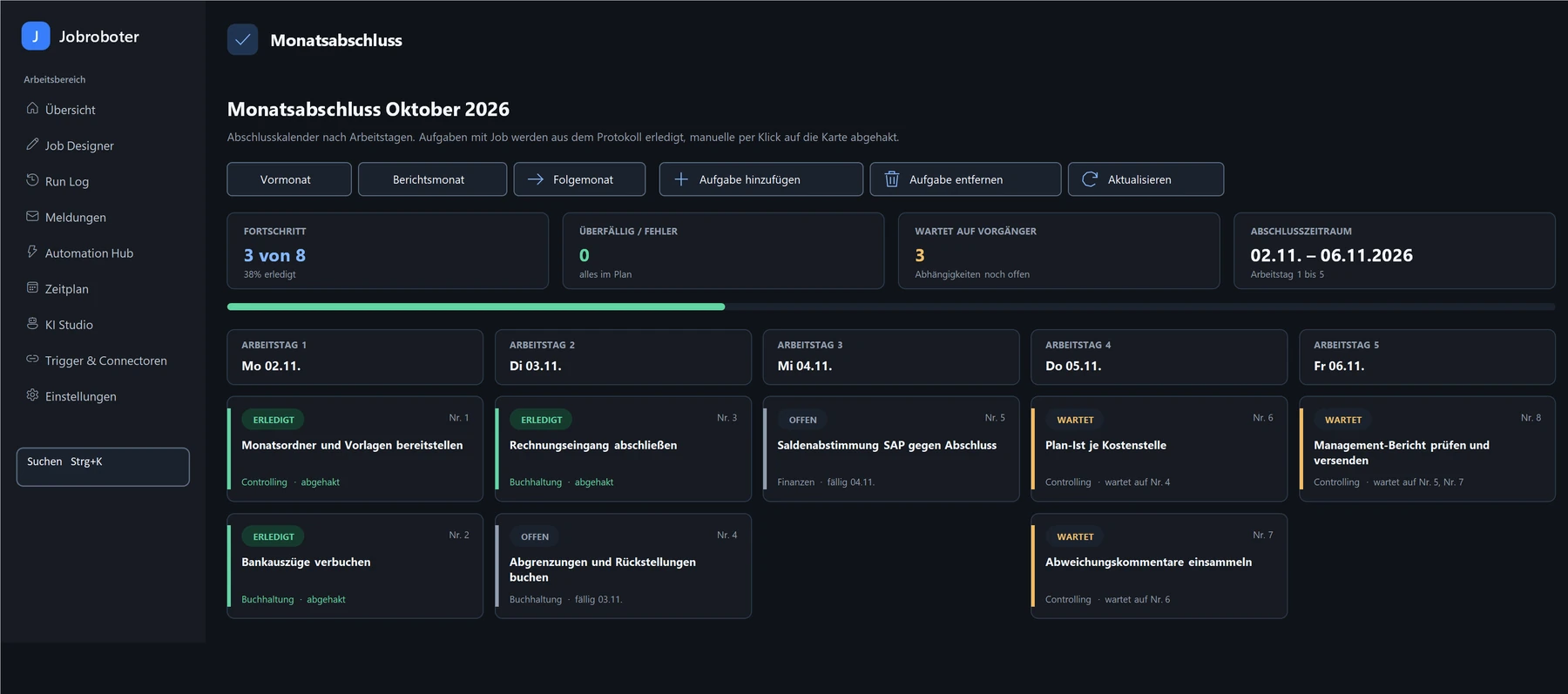Click the Meldungen envelope icon

(32, 216)
